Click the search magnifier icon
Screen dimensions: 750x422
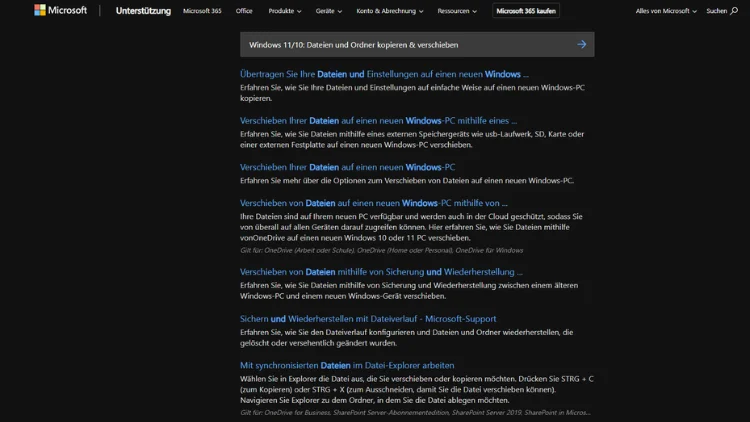tap(734, 11)
